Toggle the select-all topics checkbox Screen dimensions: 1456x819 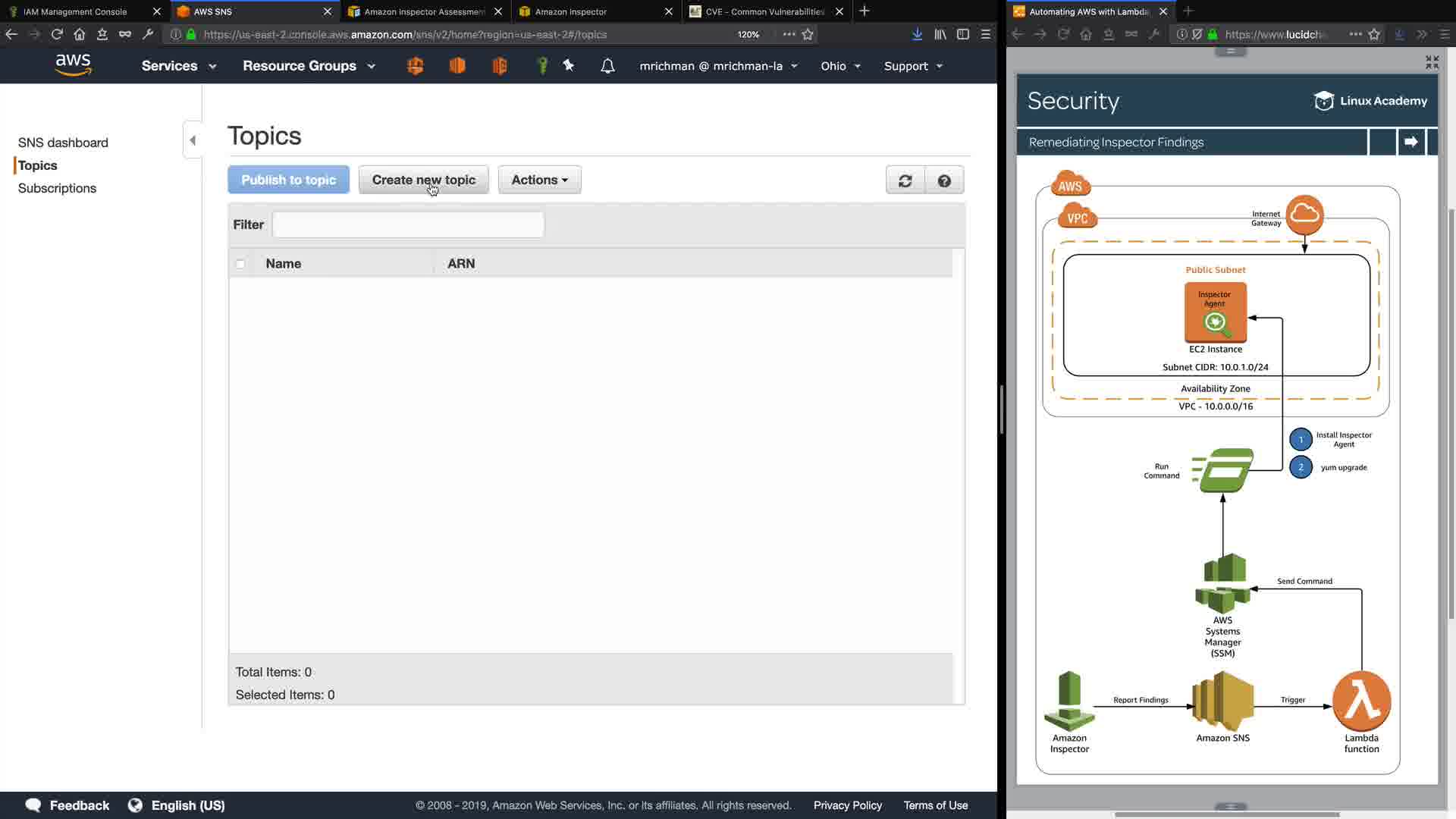coord(240,264)
